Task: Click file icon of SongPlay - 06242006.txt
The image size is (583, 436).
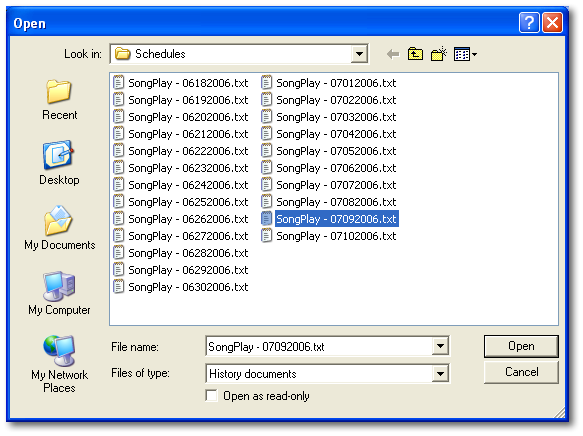Action: click(118, 184)
